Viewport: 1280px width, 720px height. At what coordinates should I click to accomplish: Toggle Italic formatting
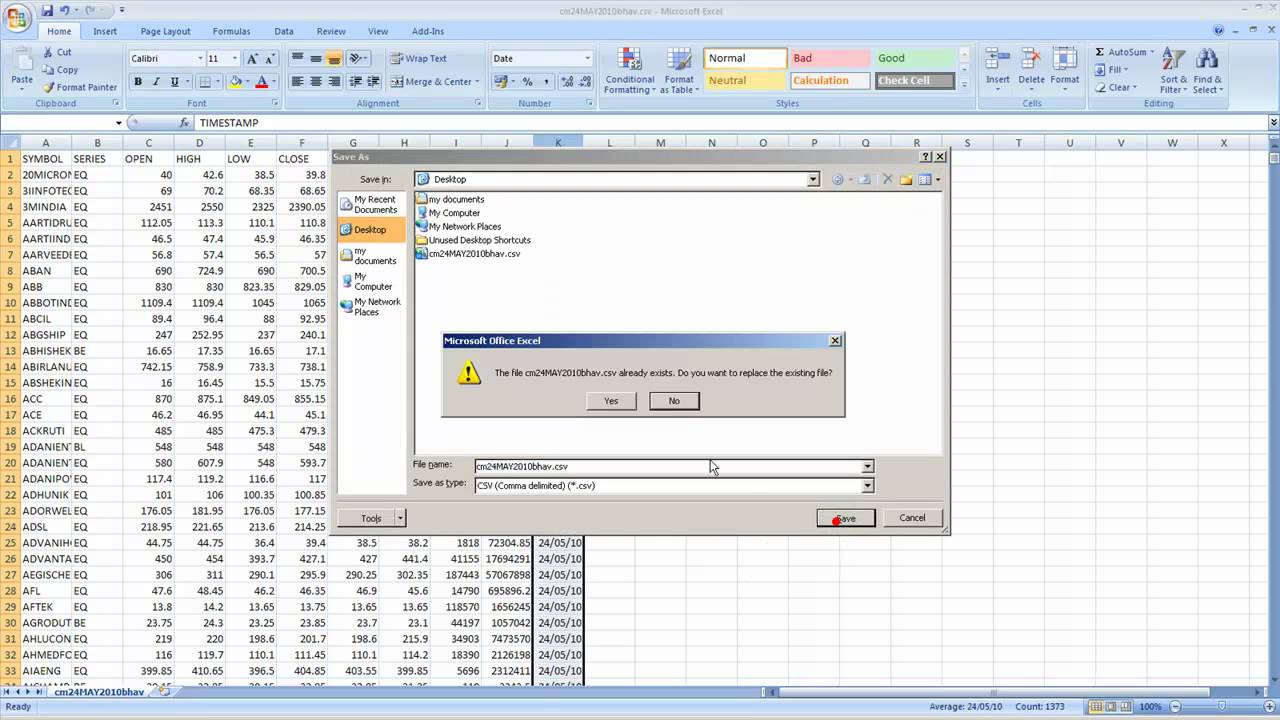(156, 82)
